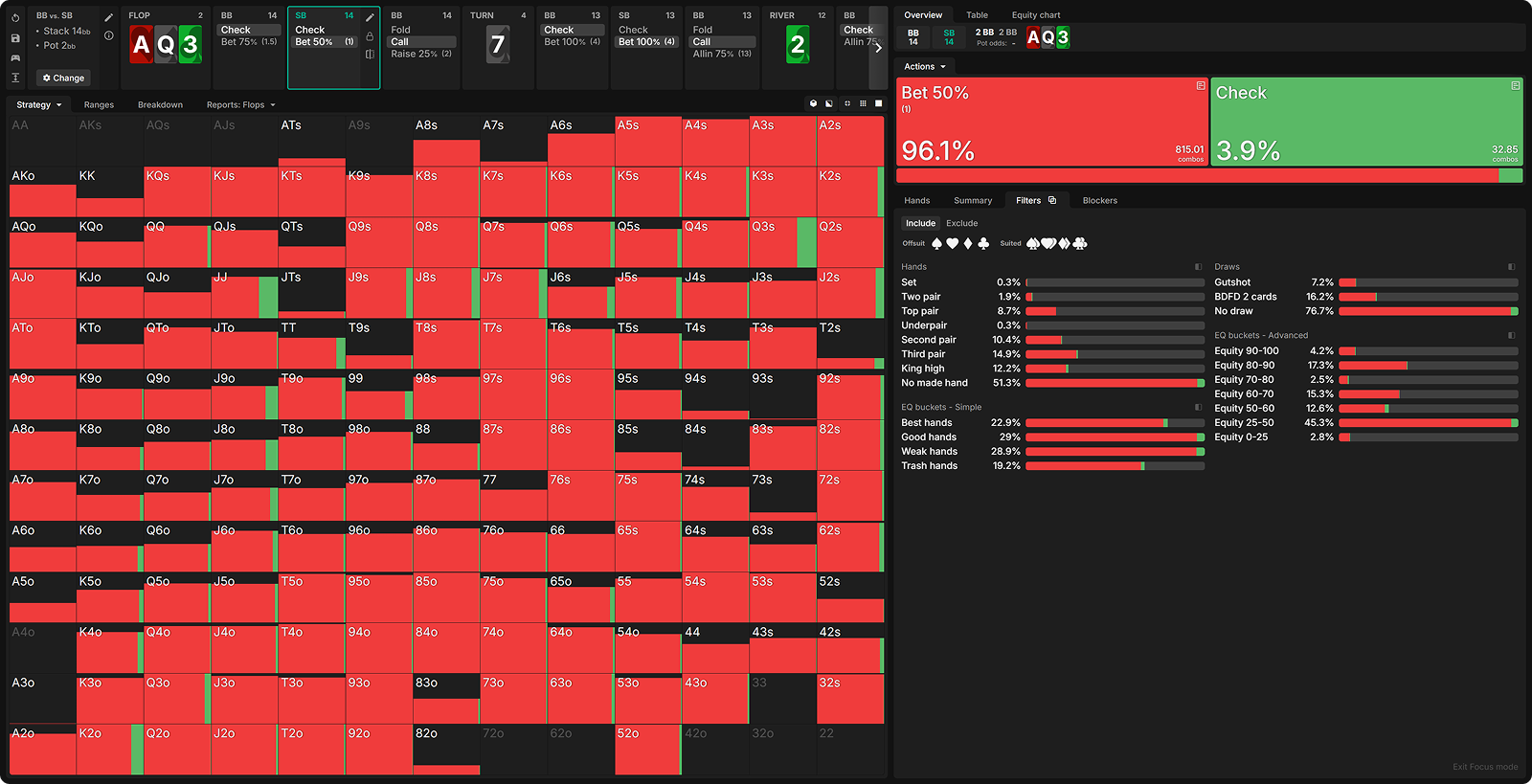This screenshot has height=784, width=1532.
Task: Click the lock icon in SB action card
Action: 370,36
